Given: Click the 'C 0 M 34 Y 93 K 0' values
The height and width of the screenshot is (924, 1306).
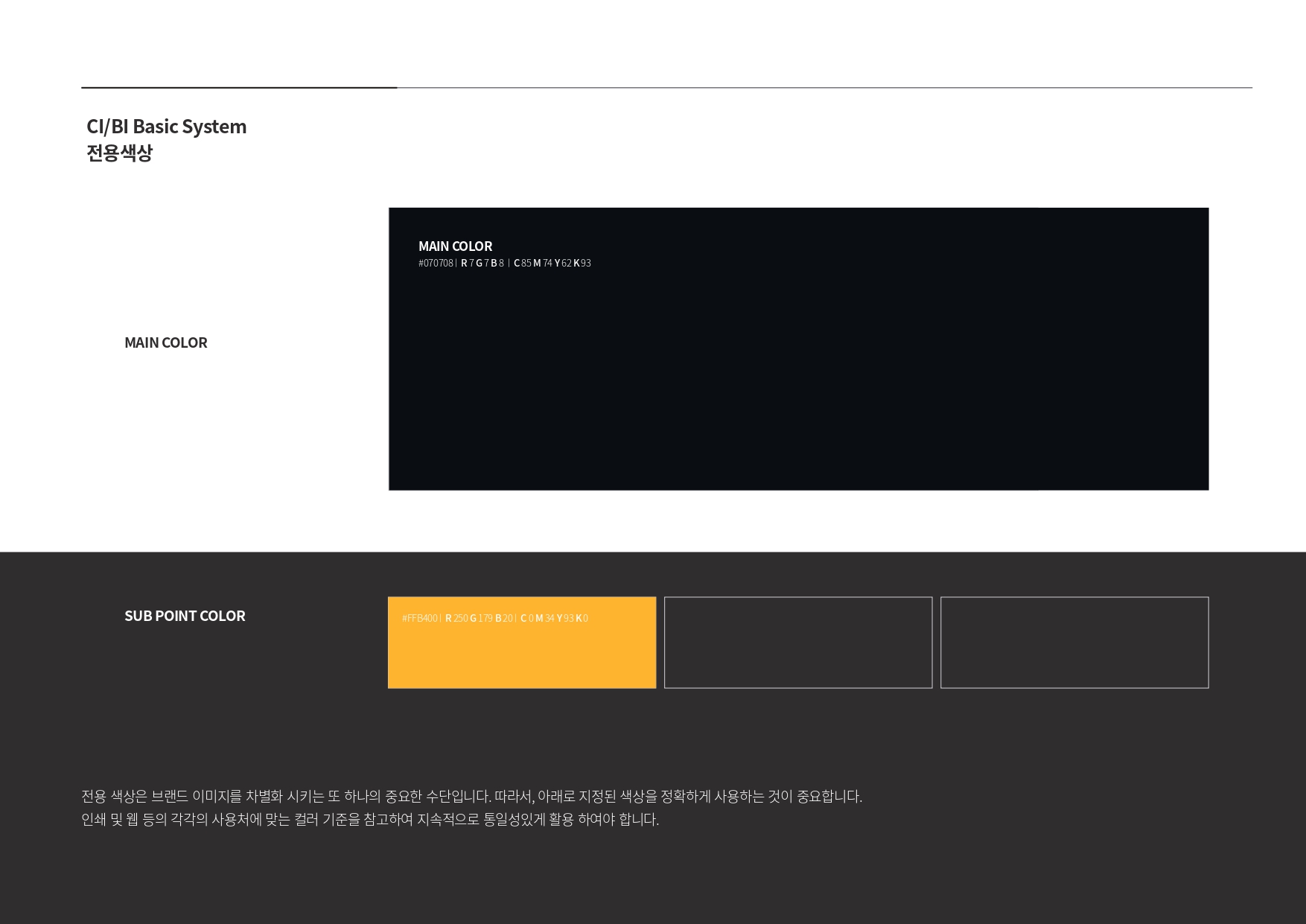Looking at the screenshot, I should [554, 619].
